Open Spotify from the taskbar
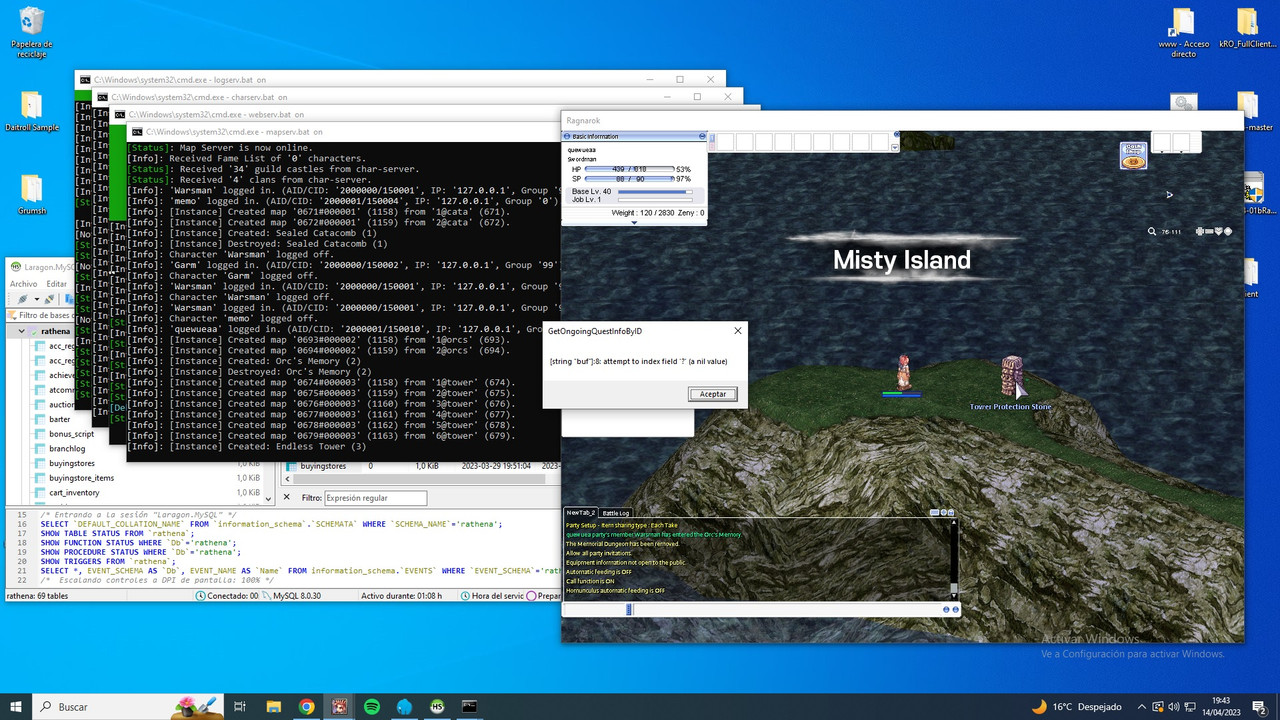The width and height of the screenshot is (1280, 720). [x=371, y=706]
